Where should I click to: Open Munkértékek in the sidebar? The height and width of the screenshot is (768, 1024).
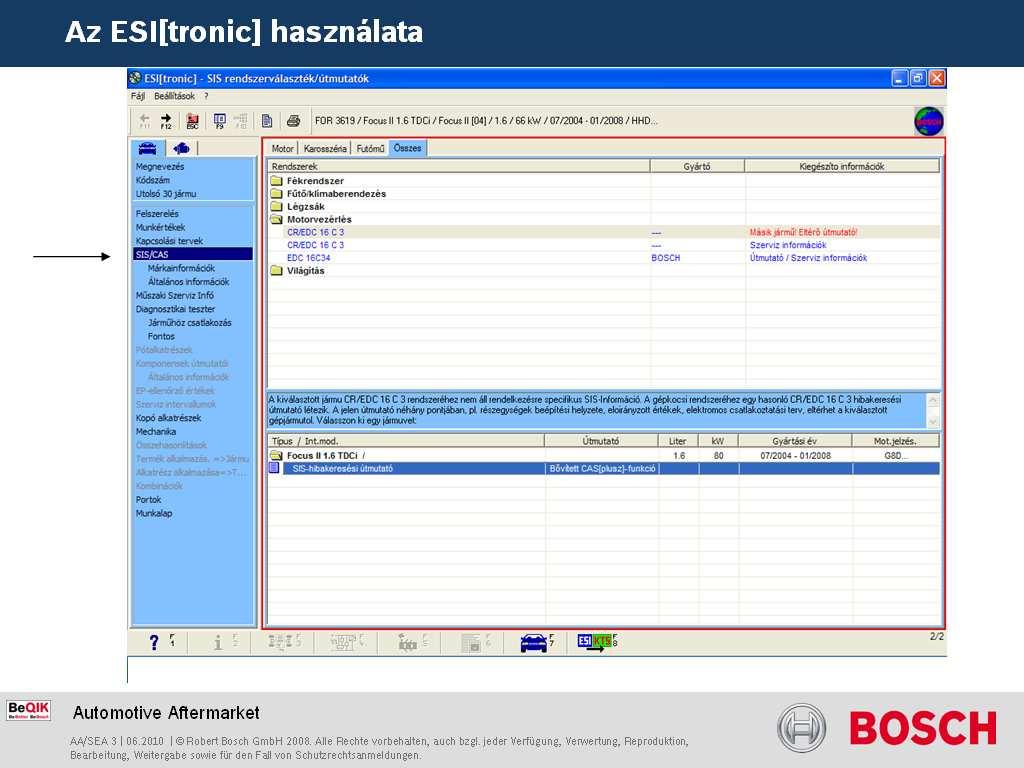pos(161,227)
